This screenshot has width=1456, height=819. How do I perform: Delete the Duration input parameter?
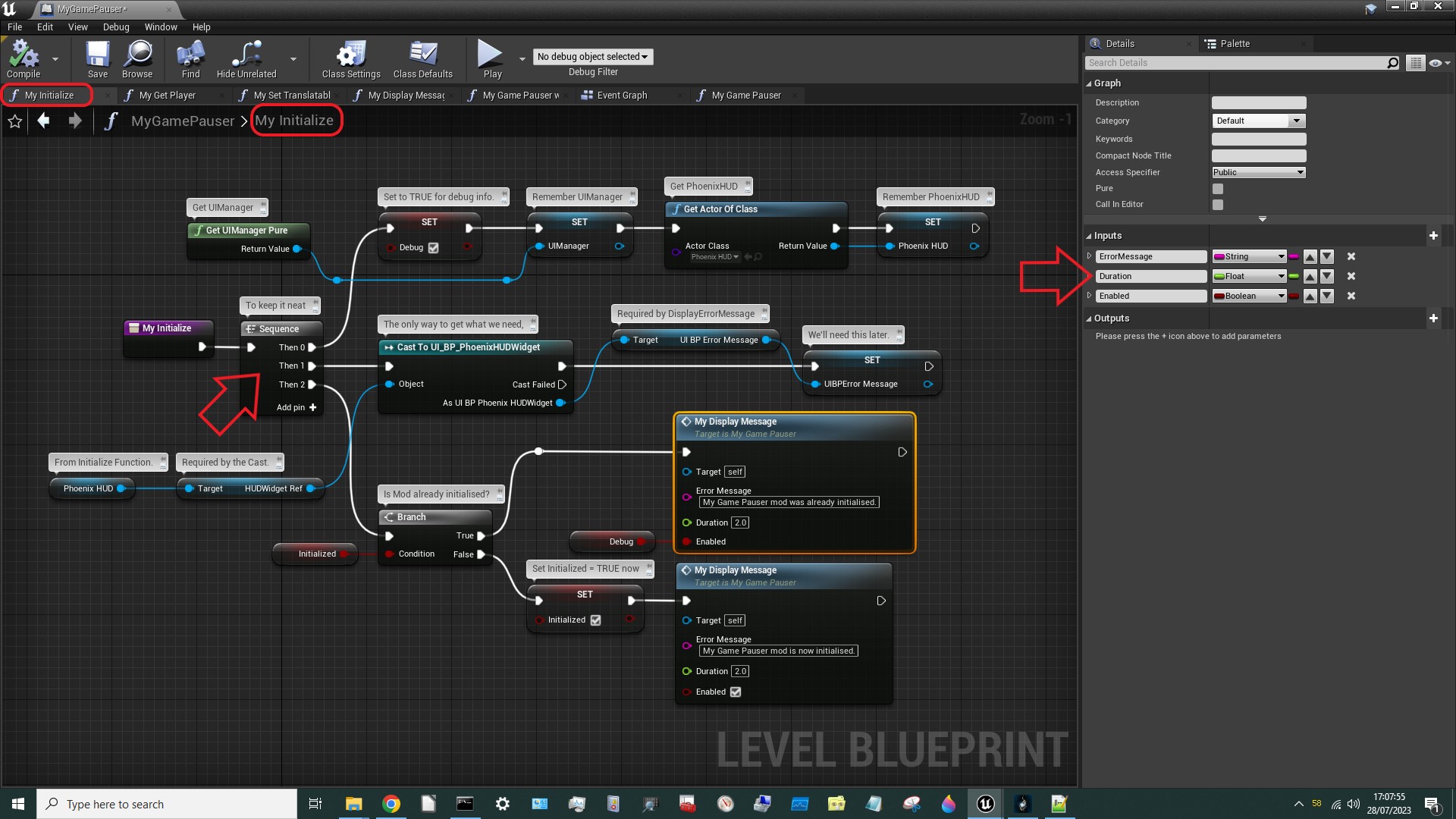coord(1351,276)
